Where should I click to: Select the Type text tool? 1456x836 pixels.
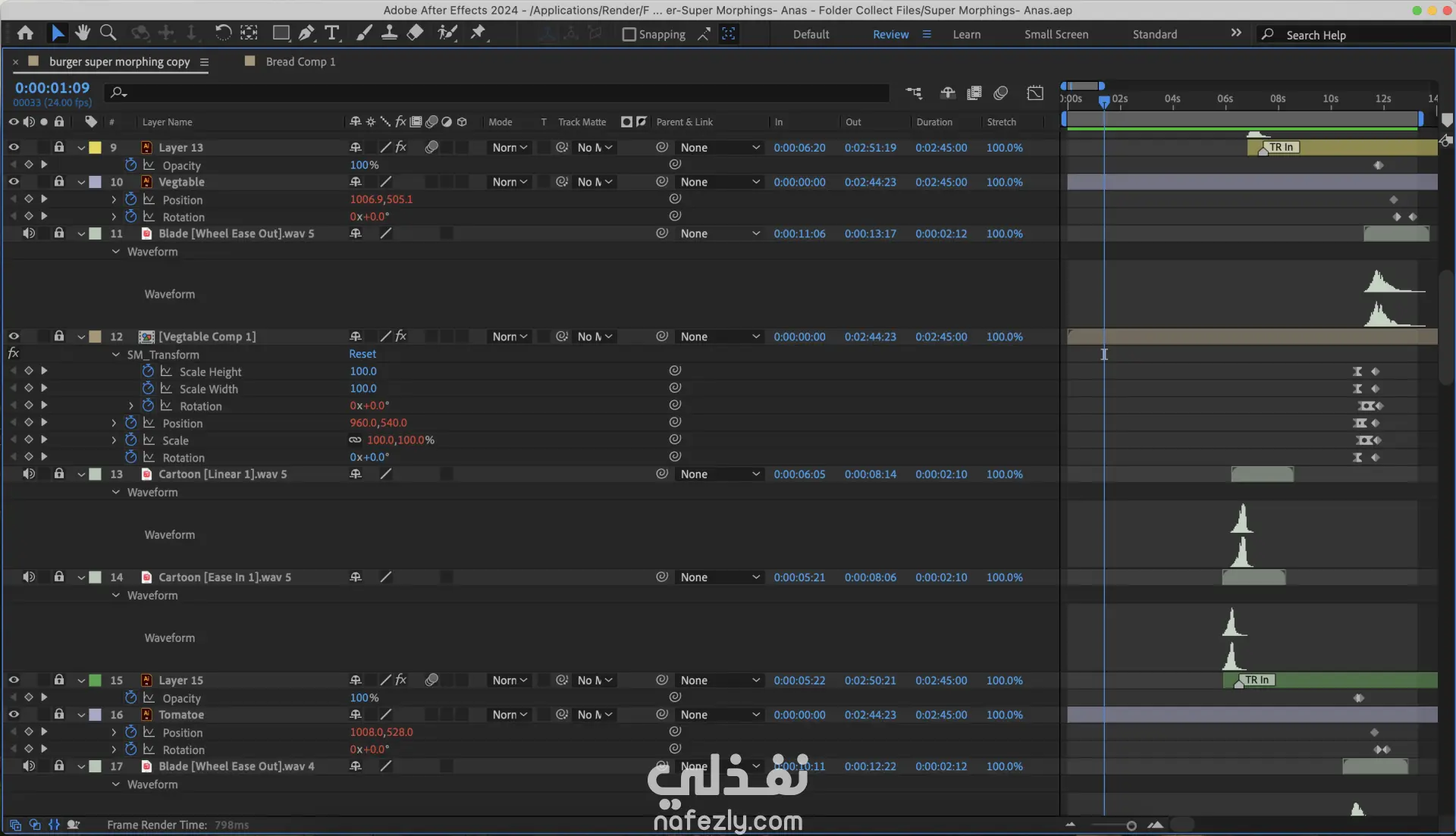pyautogui.click(x=331, y=33)
